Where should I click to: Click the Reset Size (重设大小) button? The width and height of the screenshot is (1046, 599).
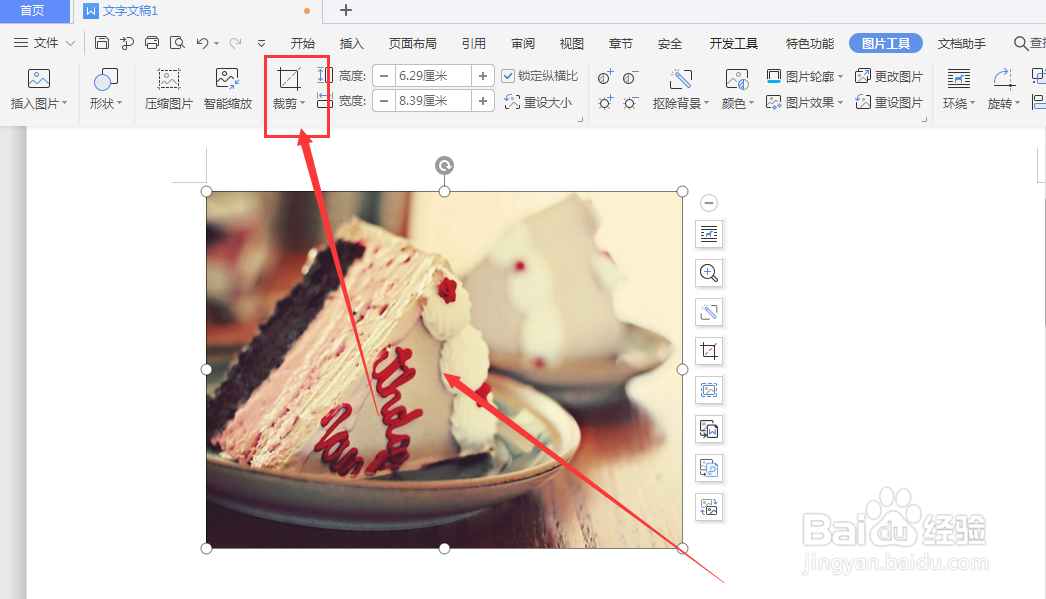pos(541,101)
